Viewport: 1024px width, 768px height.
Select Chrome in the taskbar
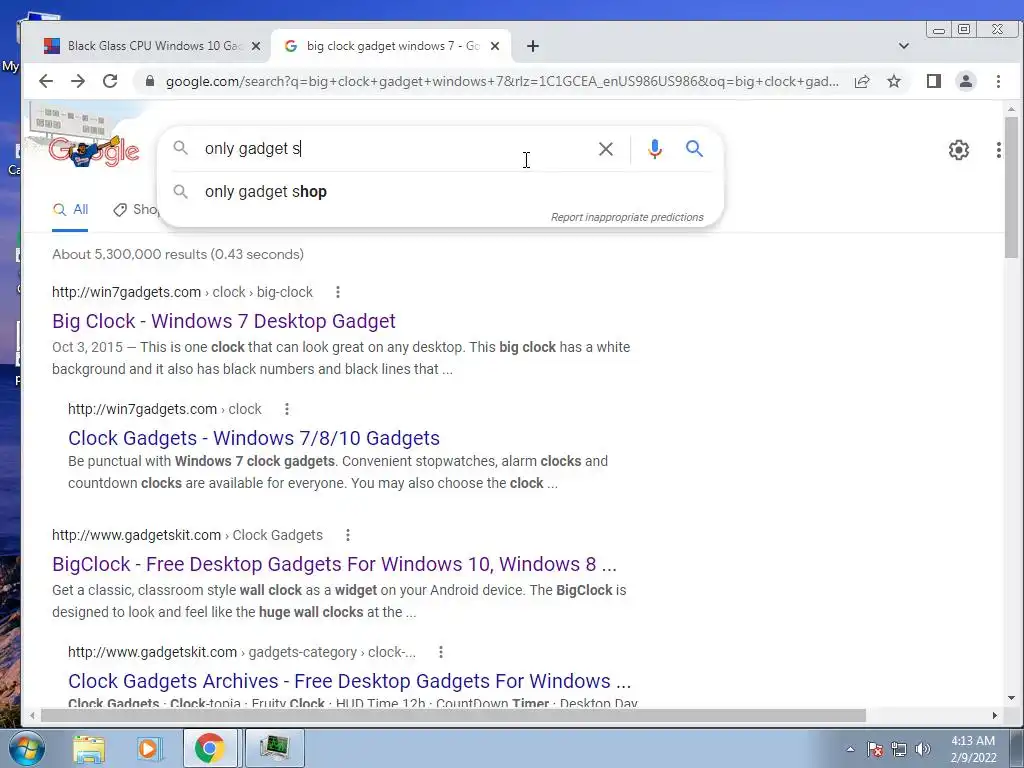[210, 748]
